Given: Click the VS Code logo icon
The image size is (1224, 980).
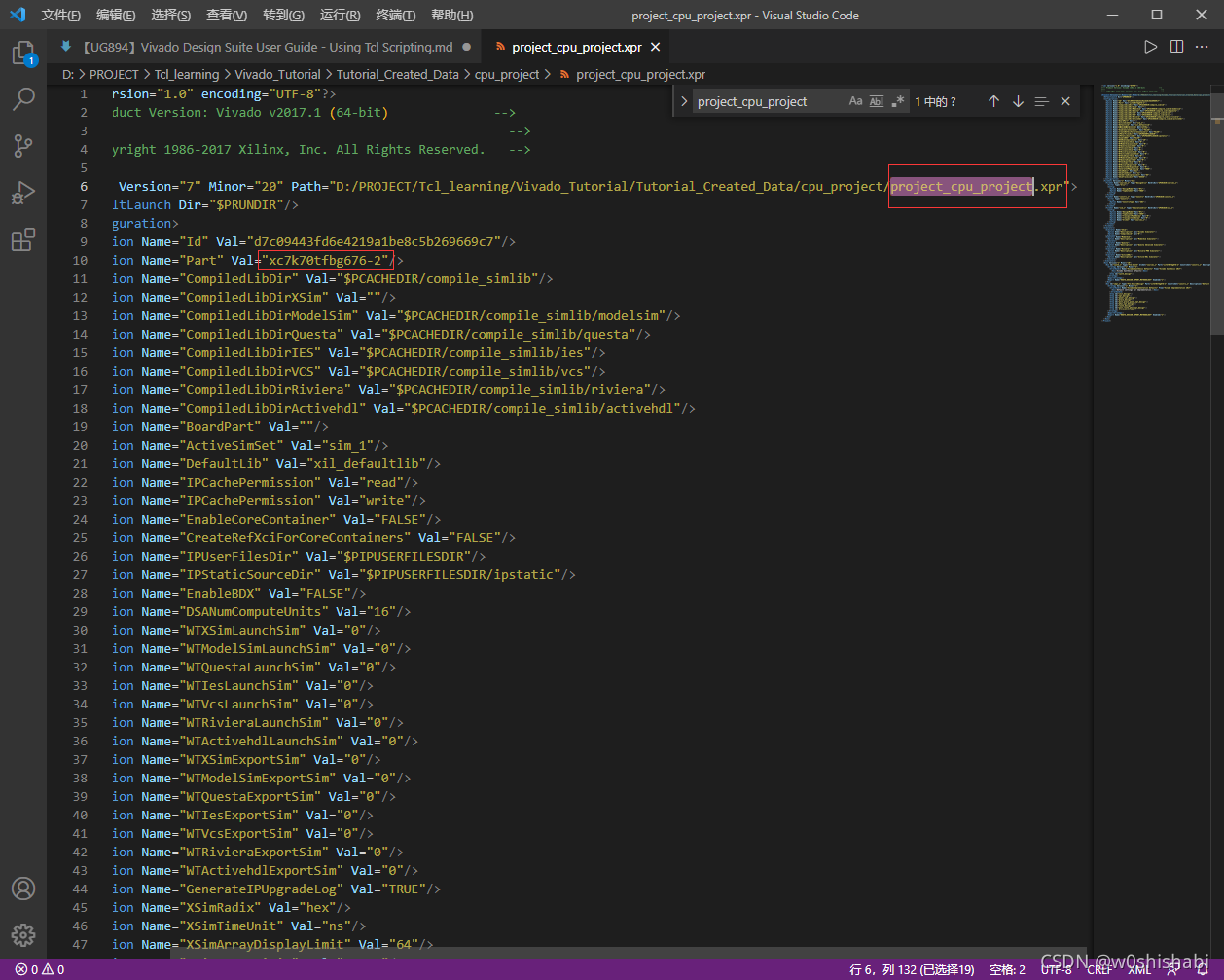Looking at the screenshot, I should pyautogui.click(x=18, y=15).
